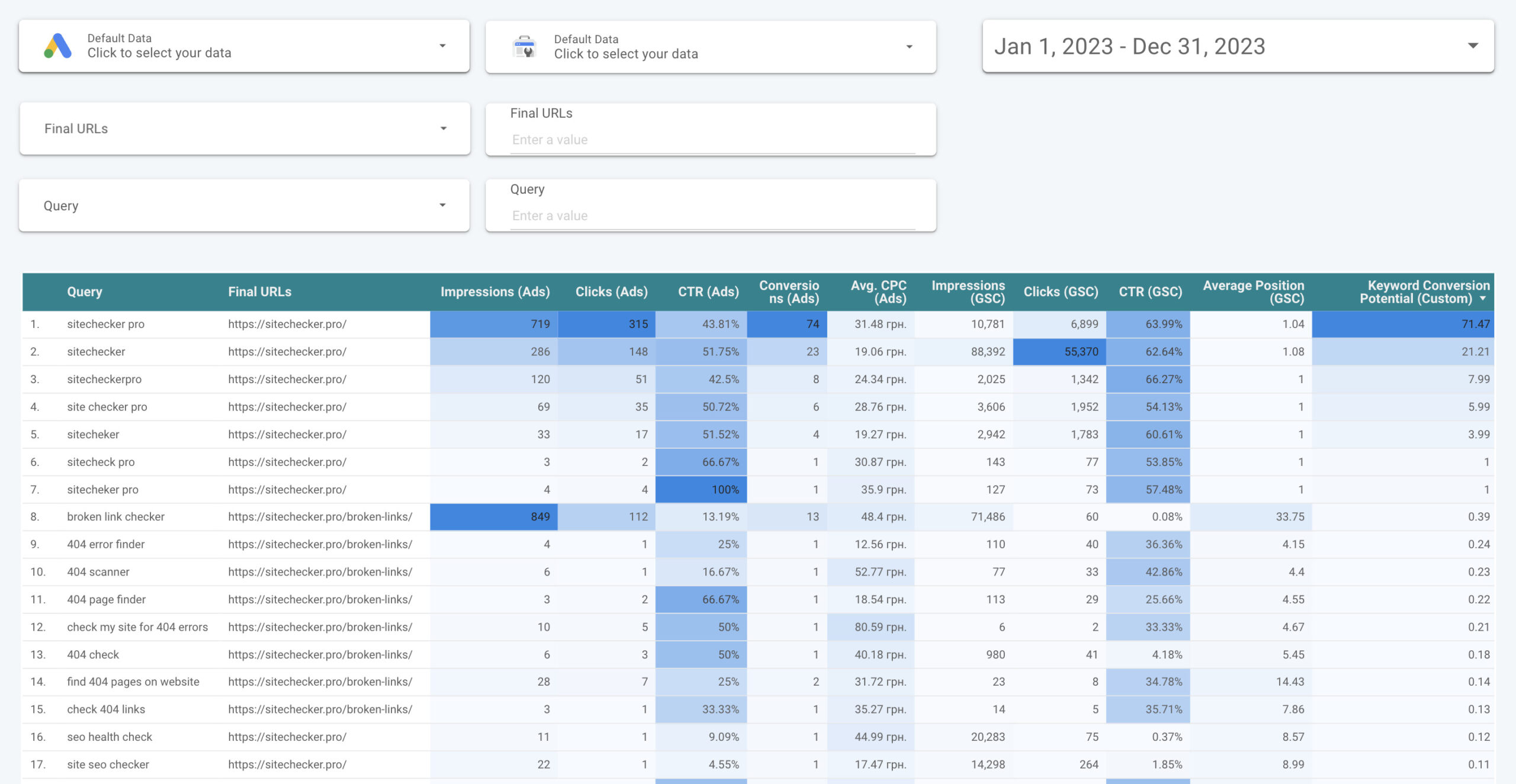The image size is (1516, 784).
Task: Click Average Position (GSC) header
Action: click(x=1253, y=292)
